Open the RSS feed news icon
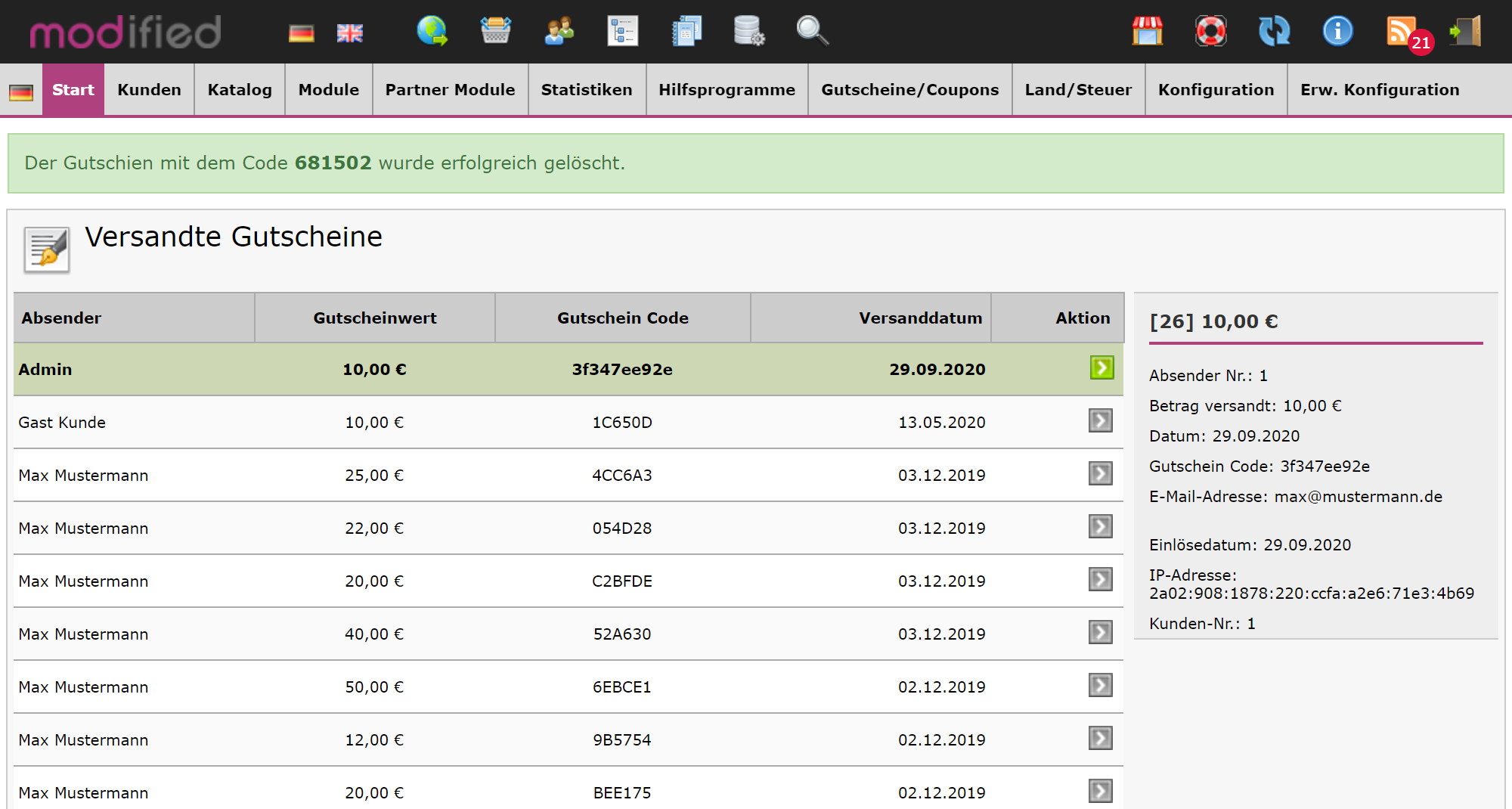 (x=1402, y=31)
